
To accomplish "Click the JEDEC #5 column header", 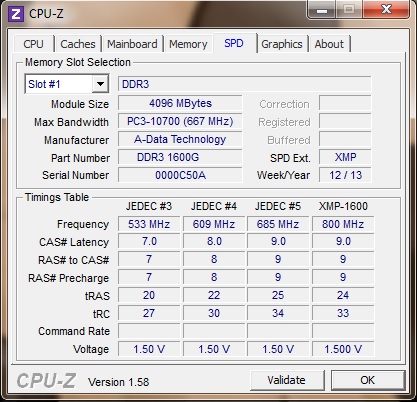I will 278,206.
